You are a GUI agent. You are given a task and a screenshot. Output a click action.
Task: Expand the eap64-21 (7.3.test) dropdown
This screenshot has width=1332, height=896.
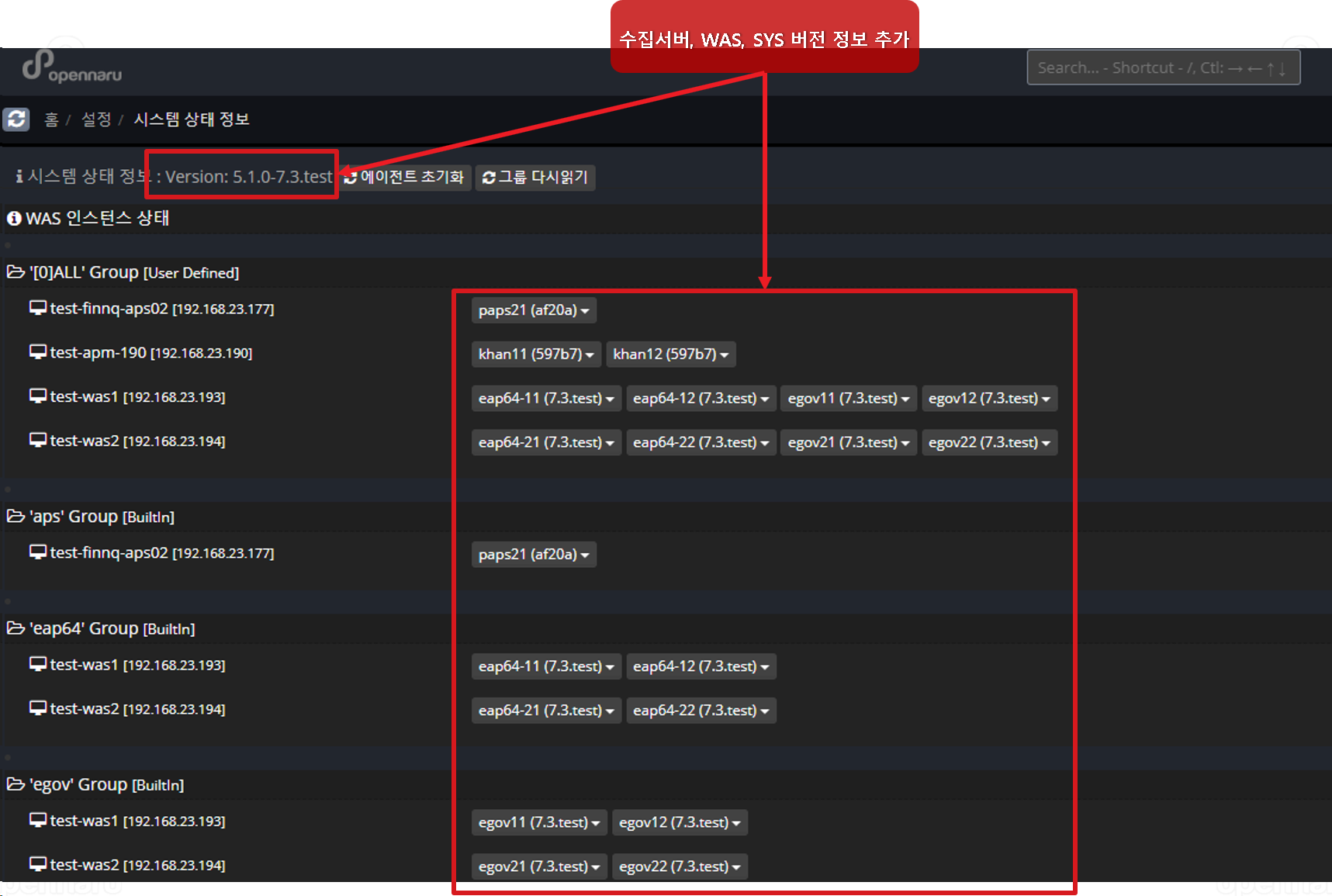[546, 442]
